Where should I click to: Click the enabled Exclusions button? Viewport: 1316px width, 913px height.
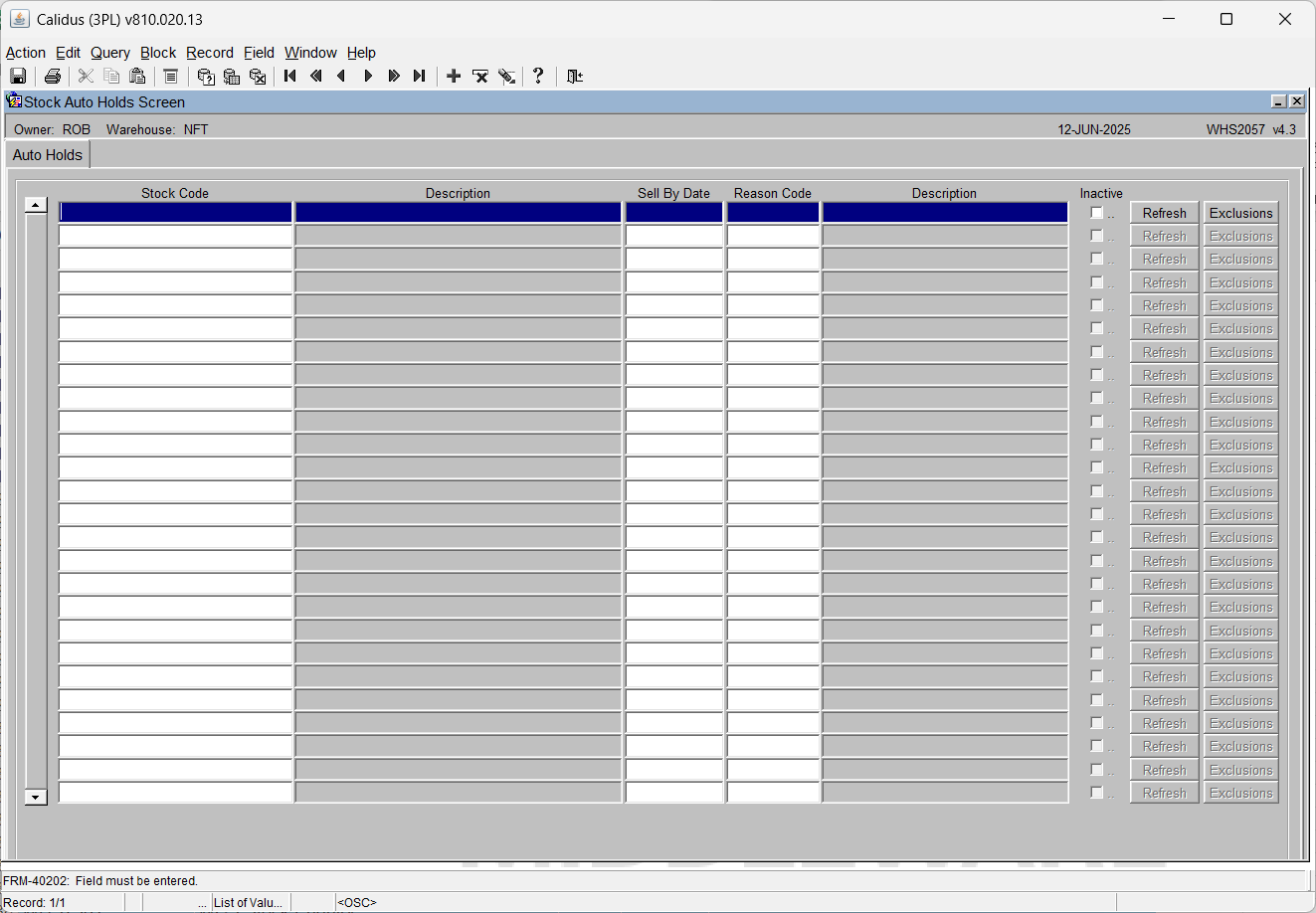click(1240, 213)
